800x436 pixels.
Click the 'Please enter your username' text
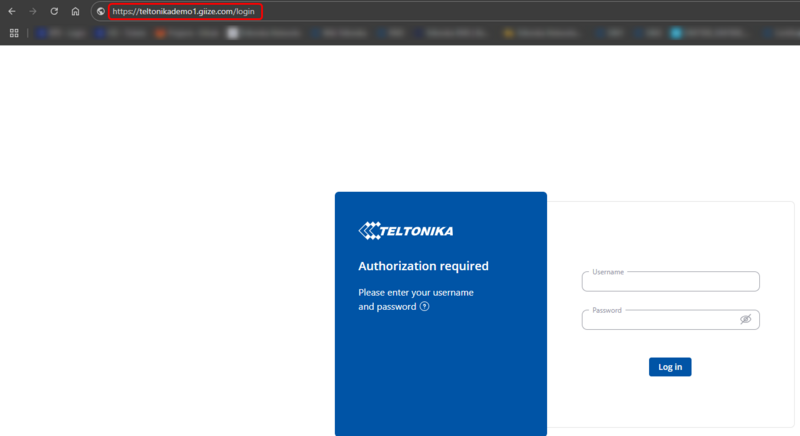tap(415, 292)
